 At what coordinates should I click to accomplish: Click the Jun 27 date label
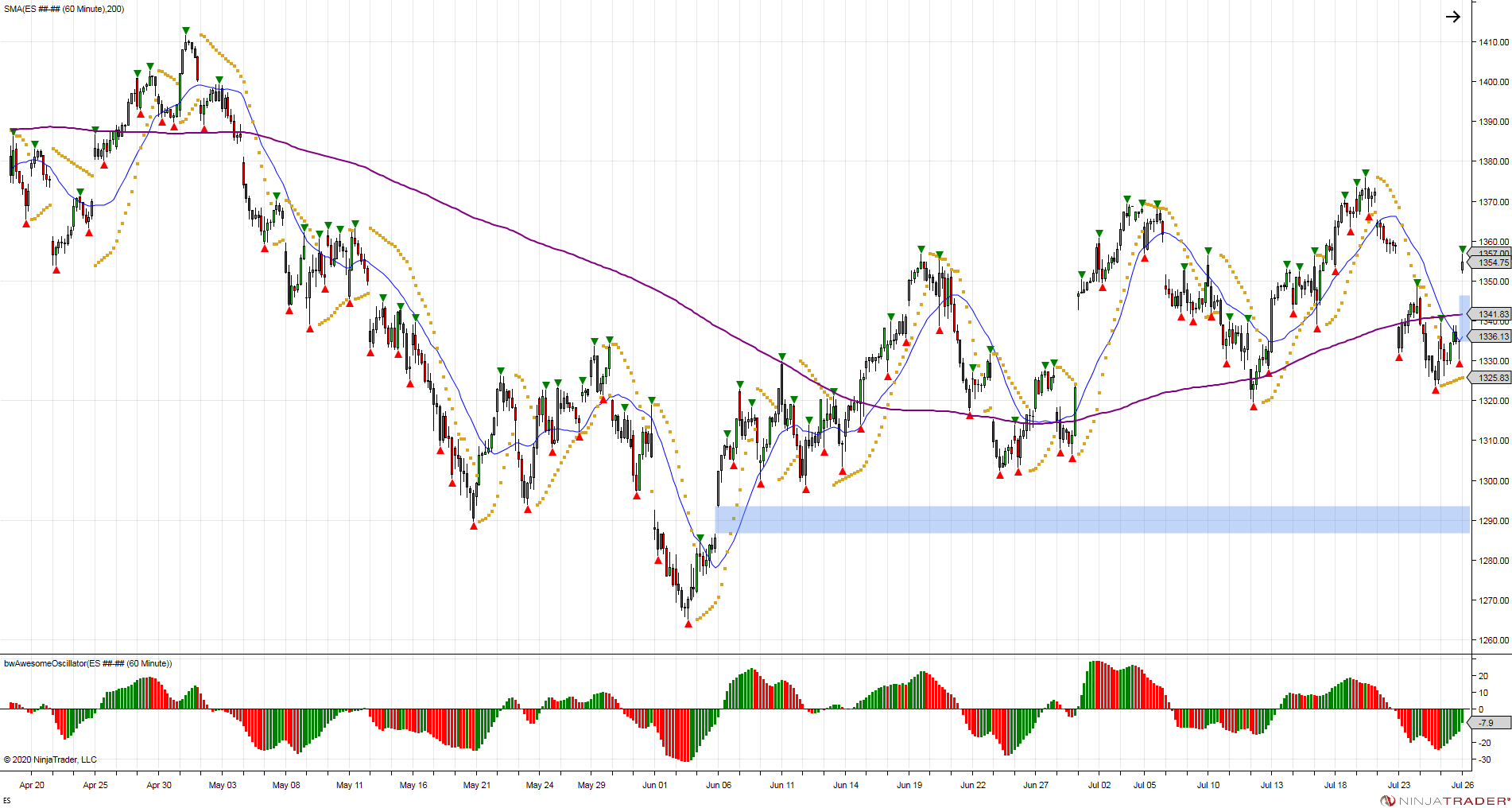click(1036, 785)
